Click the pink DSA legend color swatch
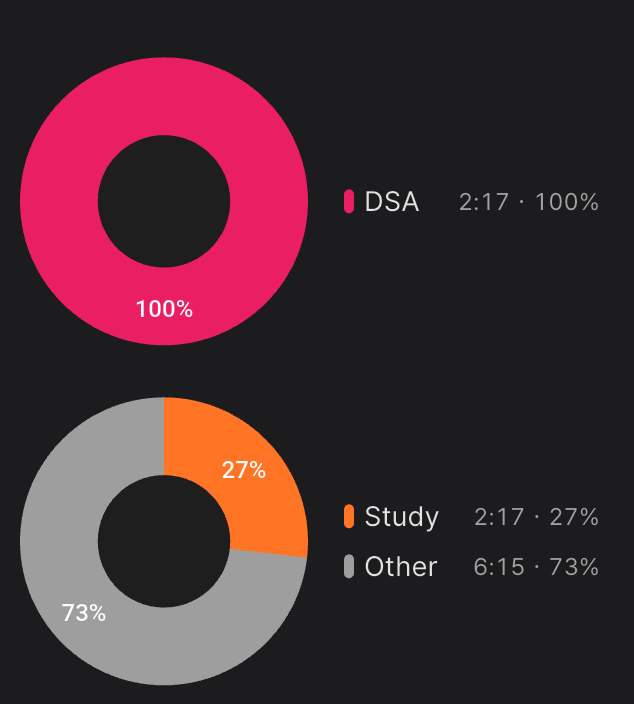The image size is (634, 704). [349, 201]
